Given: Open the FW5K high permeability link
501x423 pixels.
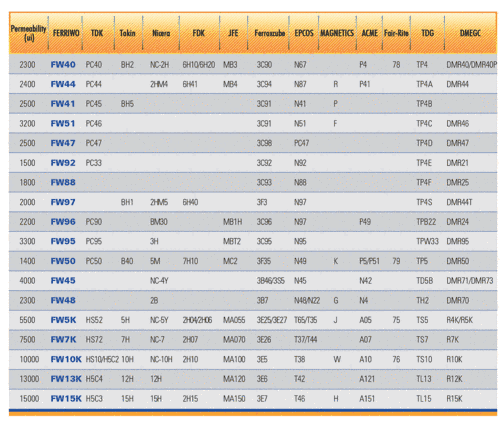Looking at the screenshot, I should (x=63, y=320).
